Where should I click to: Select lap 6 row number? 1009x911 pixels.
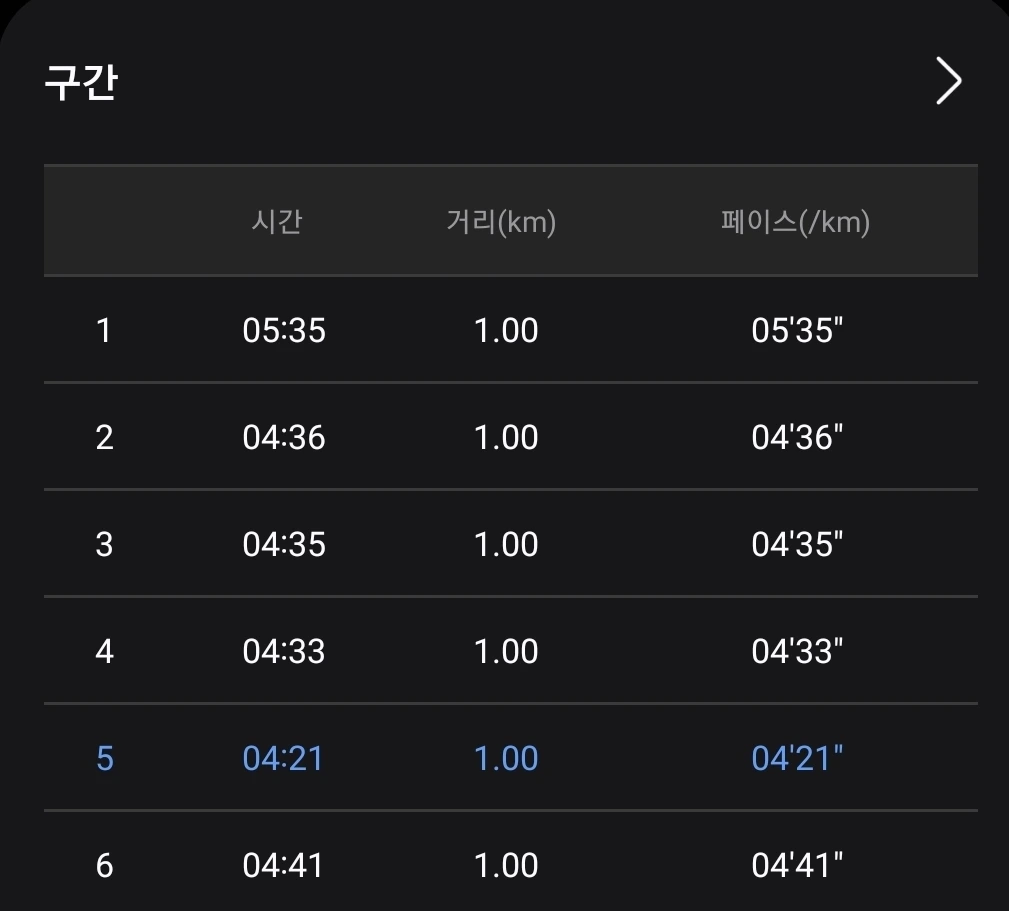point(104,865)
